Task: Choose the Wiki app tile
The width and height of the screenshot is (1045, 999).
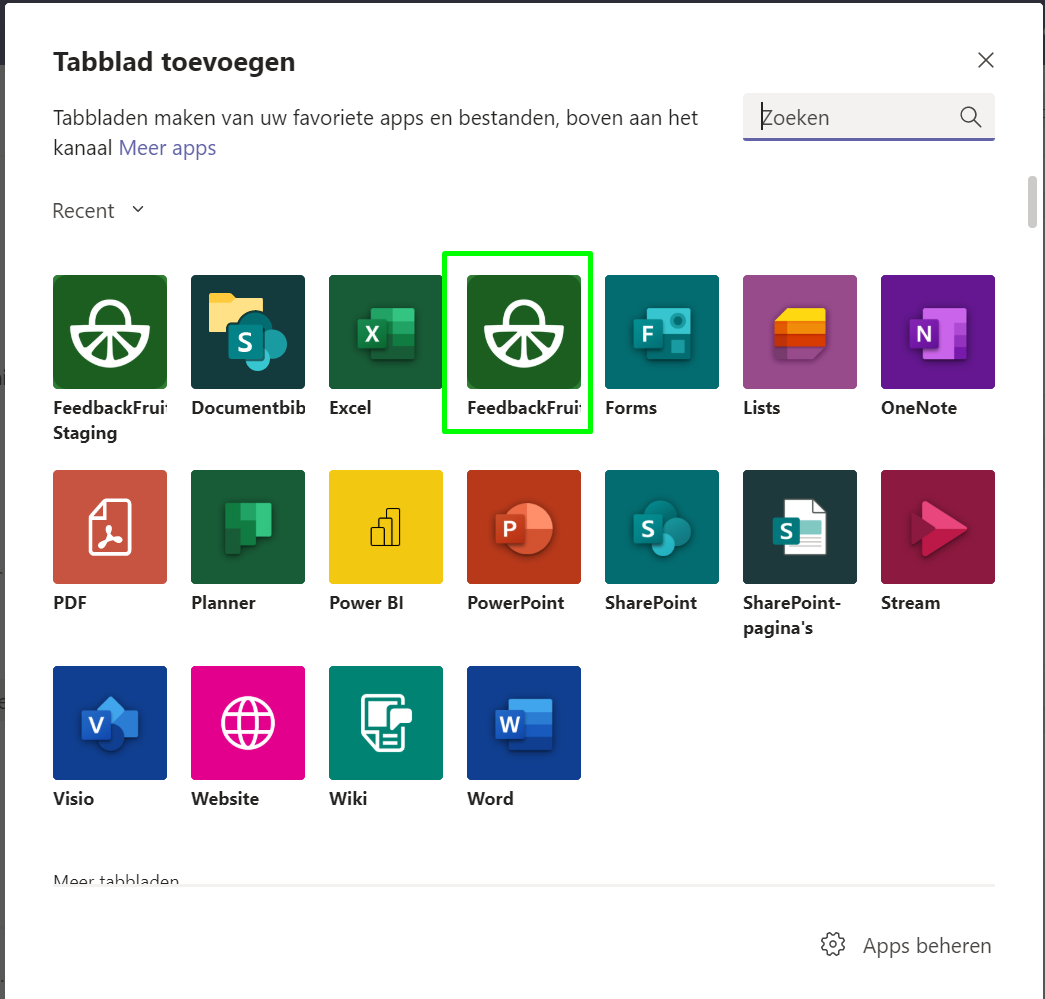Action: pyautogui.click(x=386, y=723)
